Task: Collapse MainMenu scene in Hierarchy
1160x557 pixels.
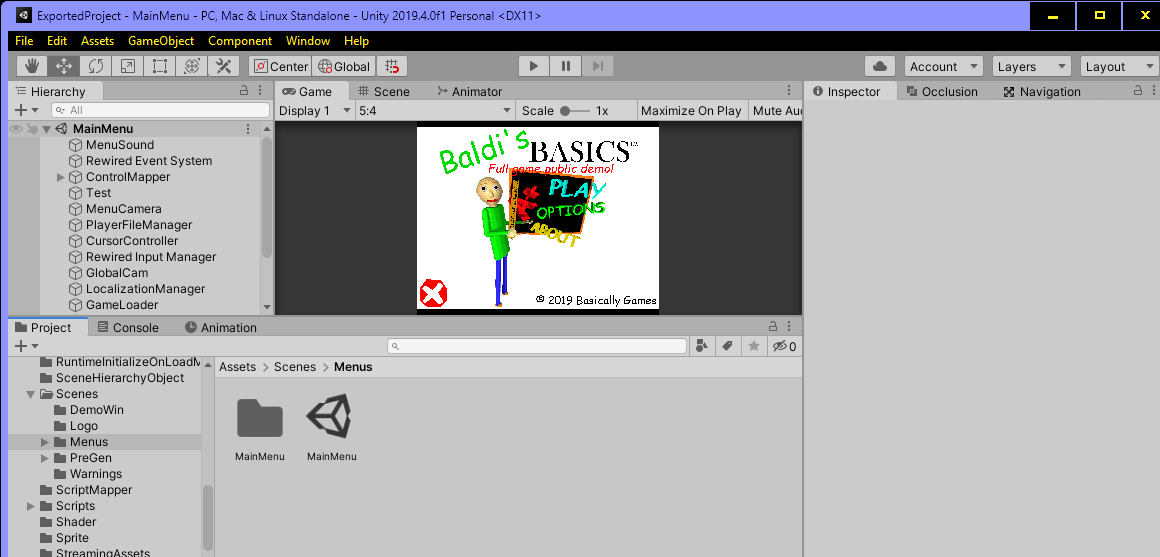Action: tap(46, 129)
